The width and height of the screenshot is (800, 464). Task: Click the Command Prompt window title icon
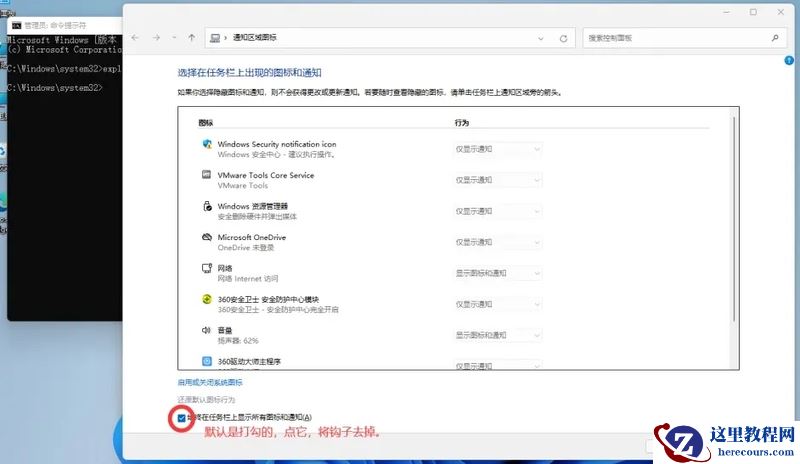click(x=16, y=25)
